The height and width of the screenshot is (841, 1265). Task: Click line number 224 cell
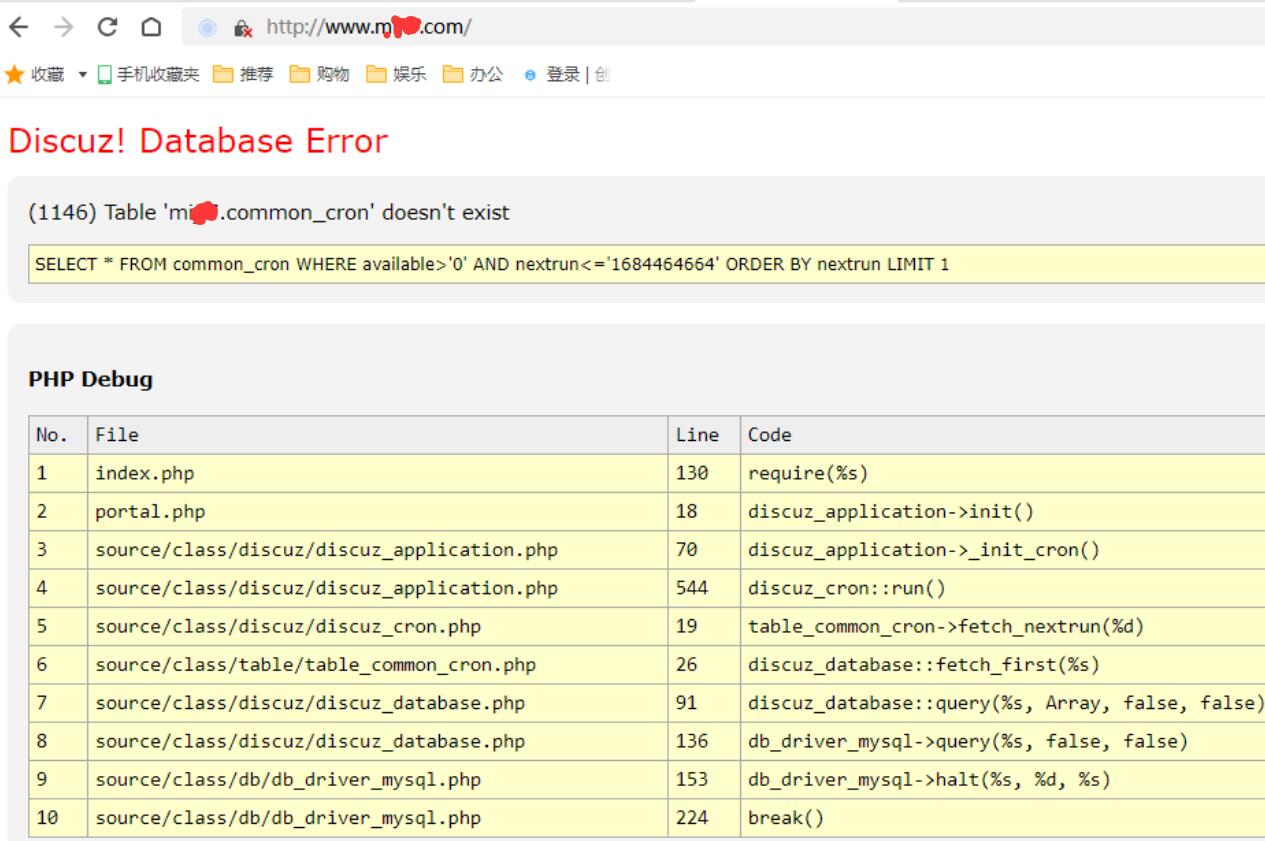[x=704, y=818]
